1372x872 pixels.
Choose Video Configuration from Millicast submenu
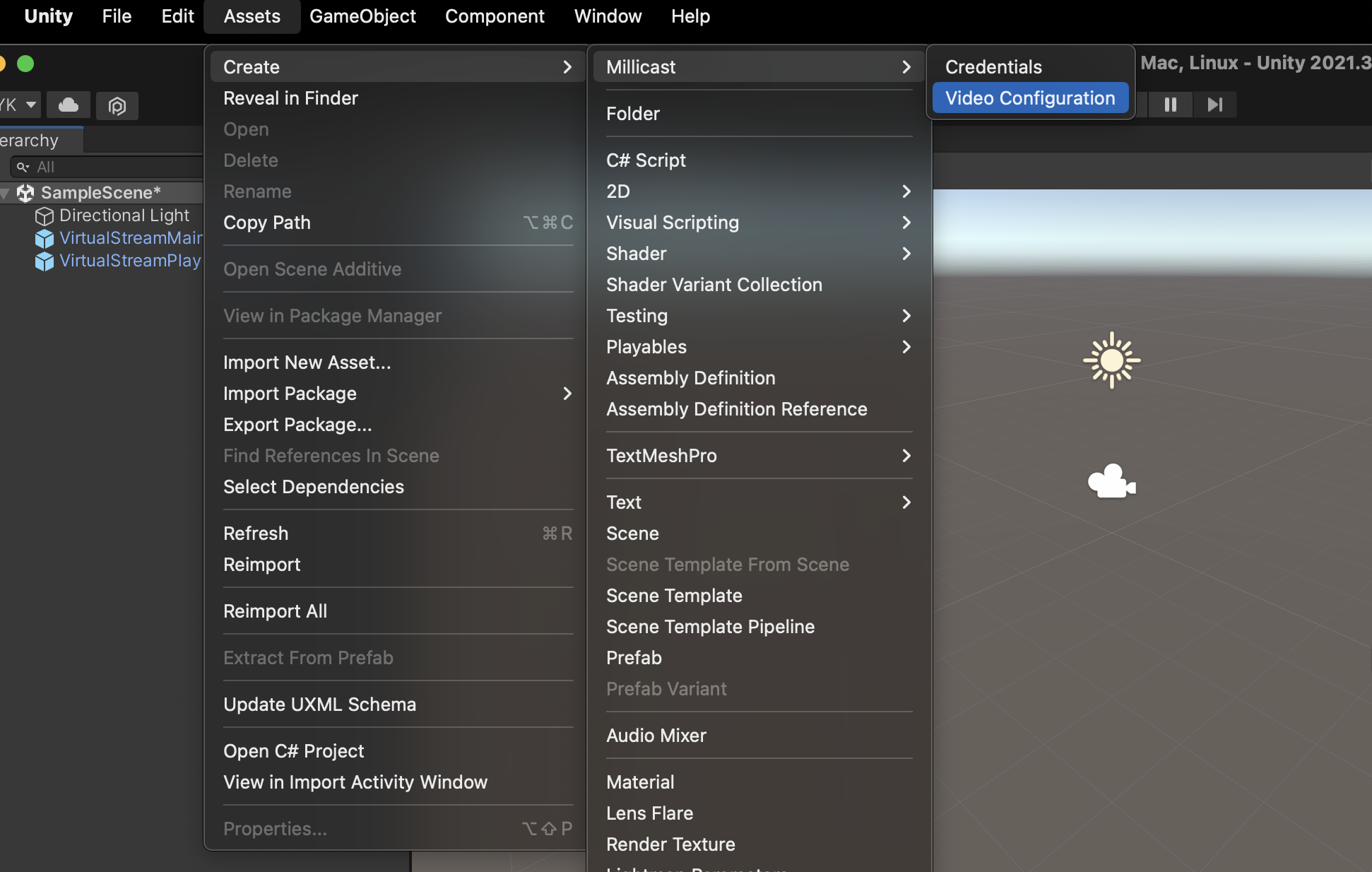click(x=1030, y=98)
